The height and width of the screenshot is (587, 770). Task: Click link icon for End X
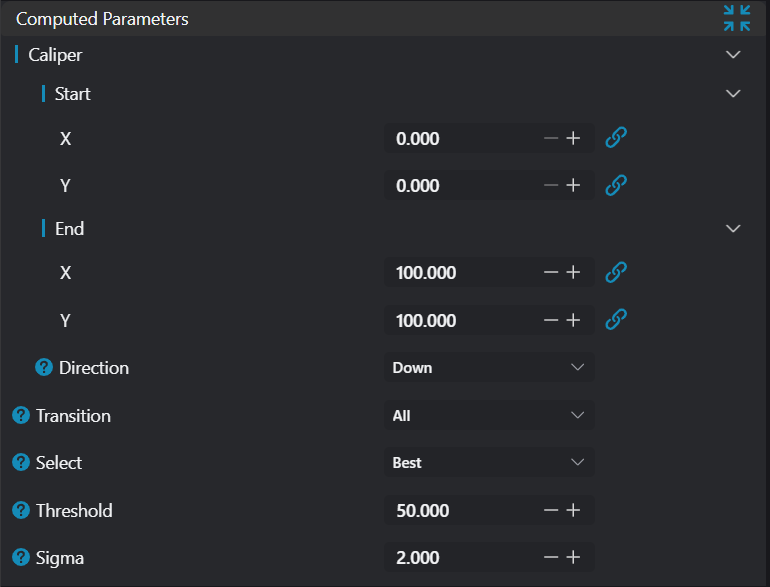617,272
